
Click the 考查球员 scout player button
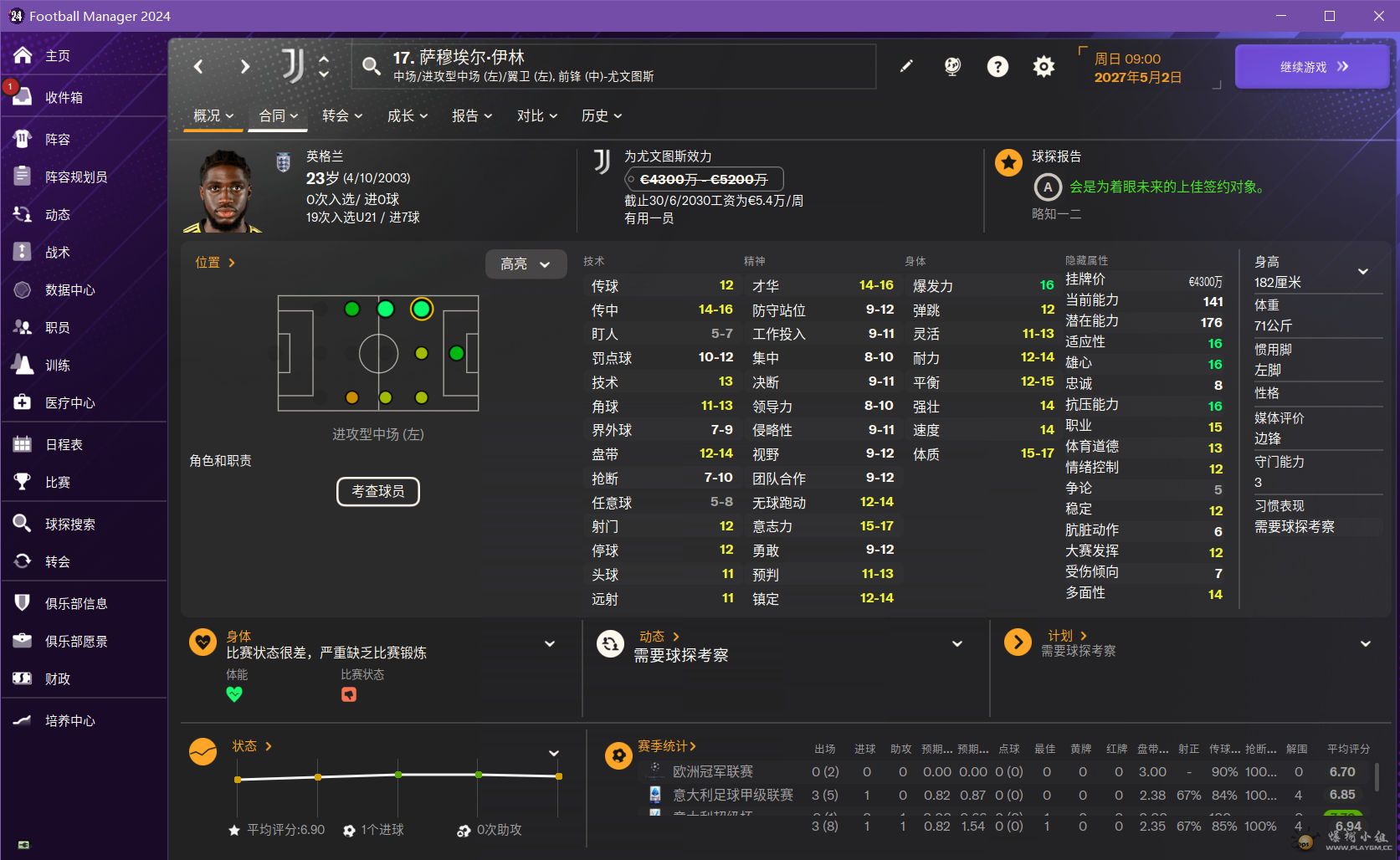pos(378,491)
